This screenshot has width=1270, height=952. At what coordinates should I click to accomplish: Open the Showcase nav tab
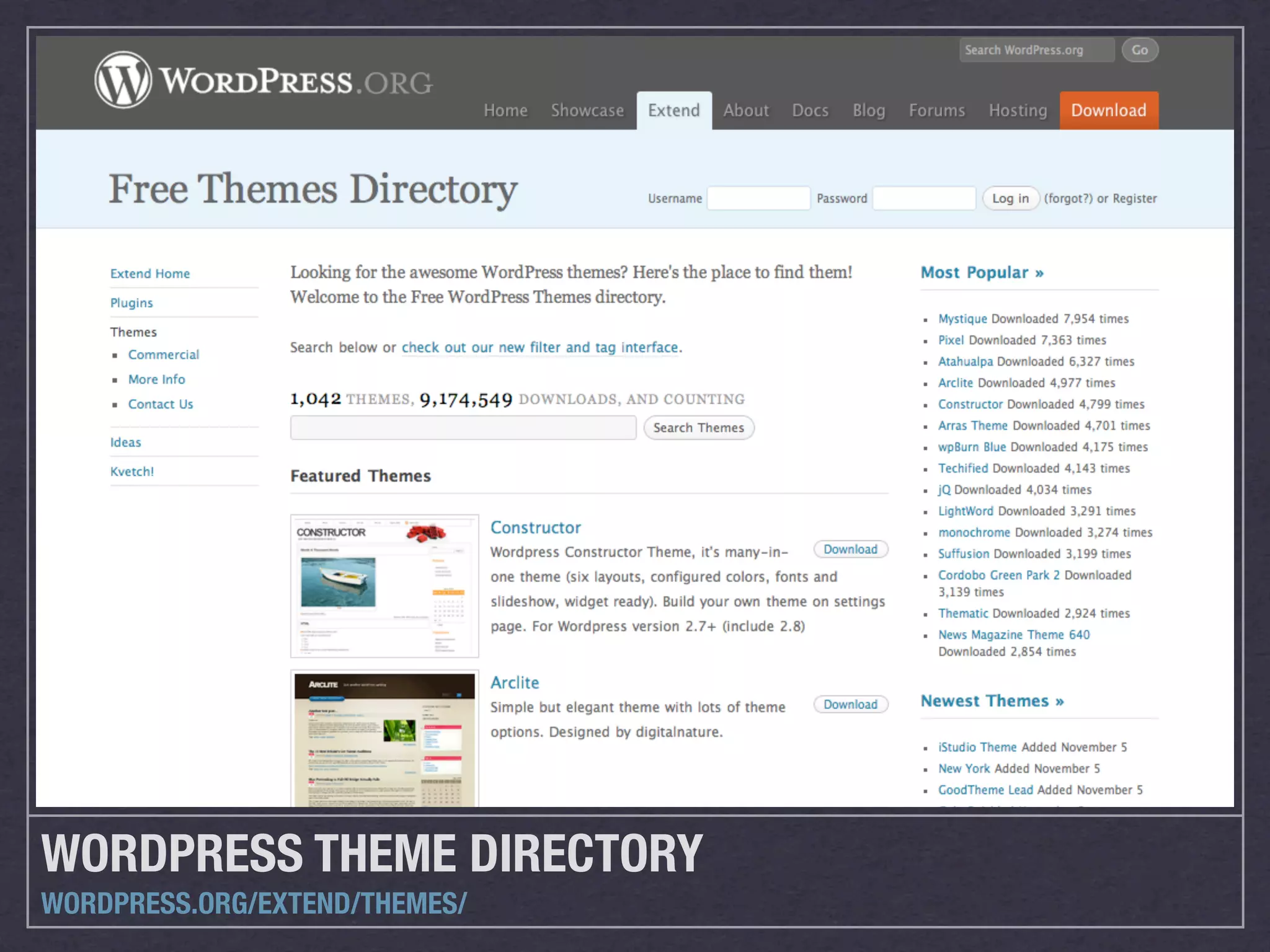[587, 110]
